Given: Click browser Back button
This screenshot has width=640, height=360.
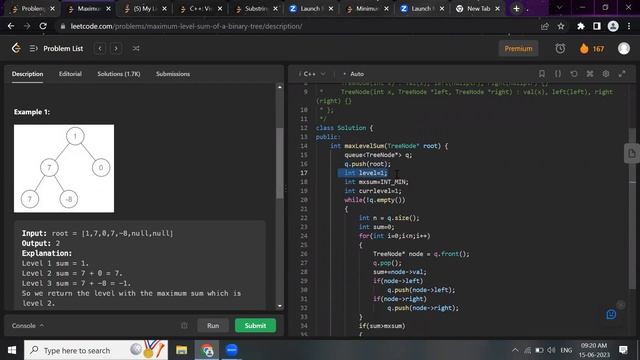Looking at the screenshot, I should (11, 26).
